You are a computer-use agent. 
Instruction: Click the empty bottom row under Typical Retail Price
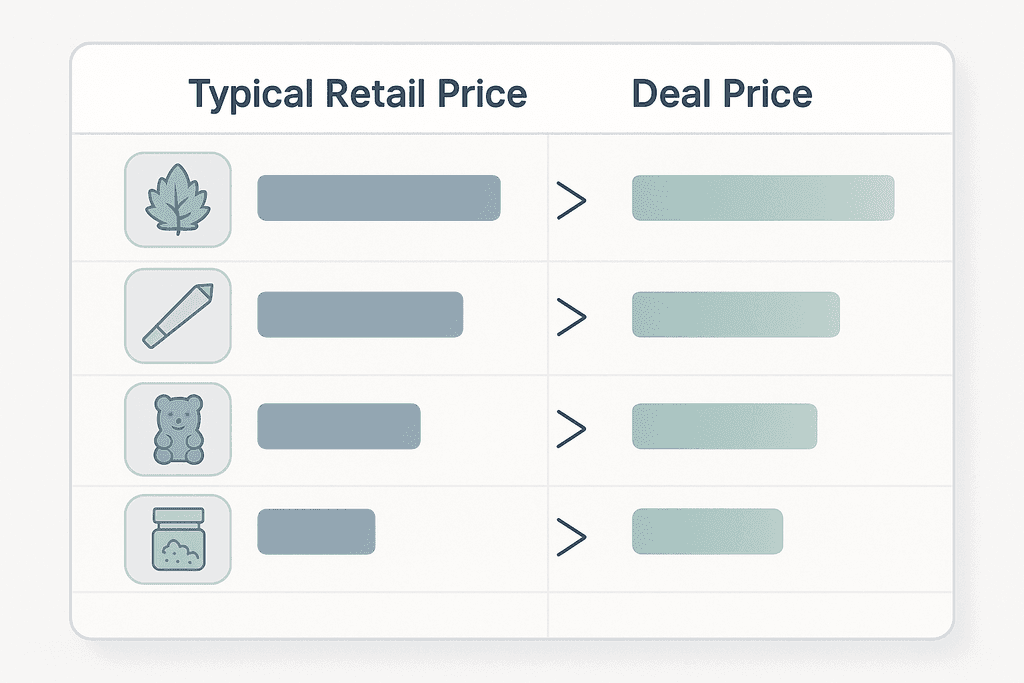pos(310,614)
